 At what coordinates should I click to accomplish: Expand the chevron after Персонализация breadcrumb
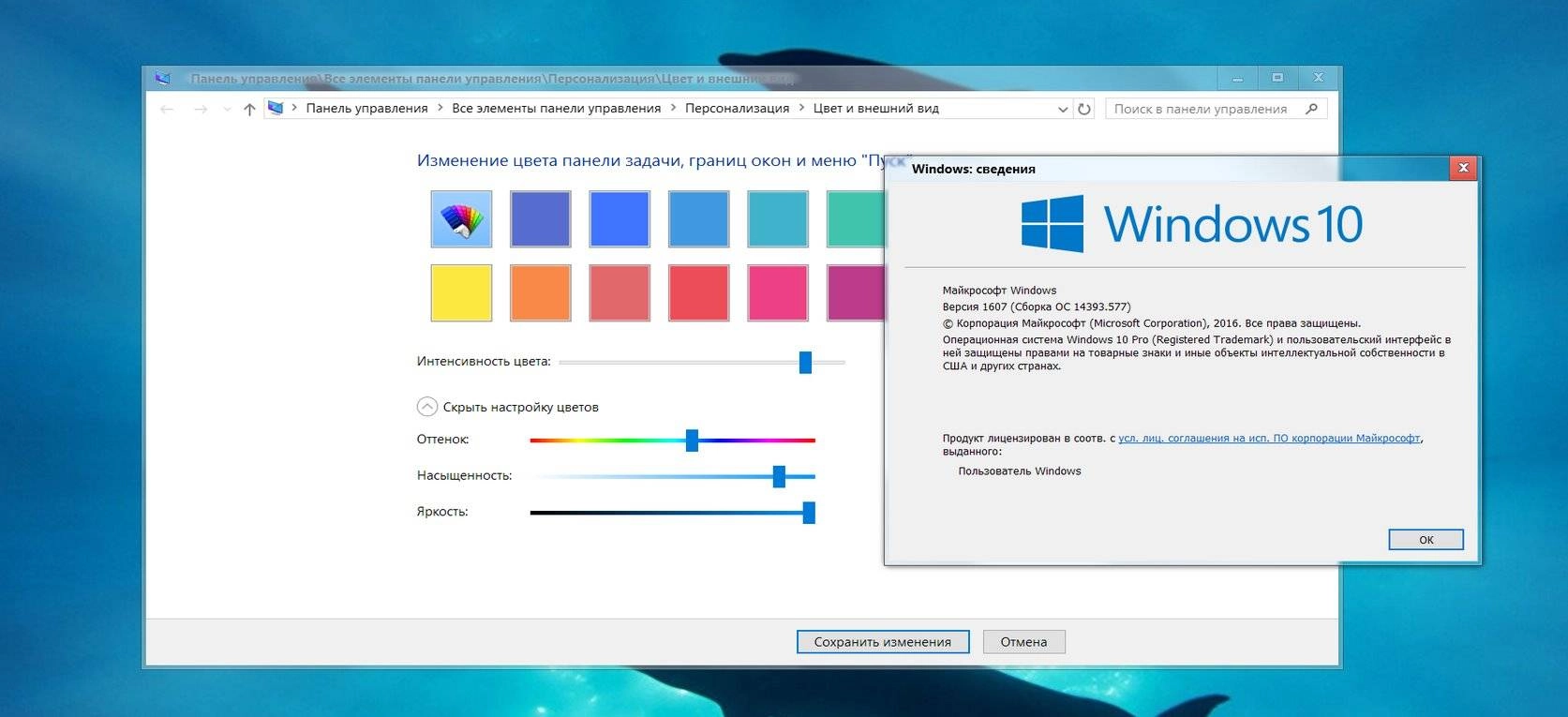point(801,109)
